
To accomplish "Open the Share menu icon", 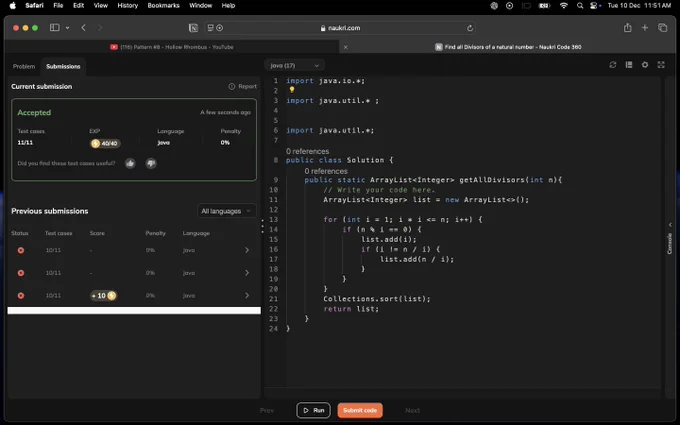I will pyautogui.click(x=628, y=28).
